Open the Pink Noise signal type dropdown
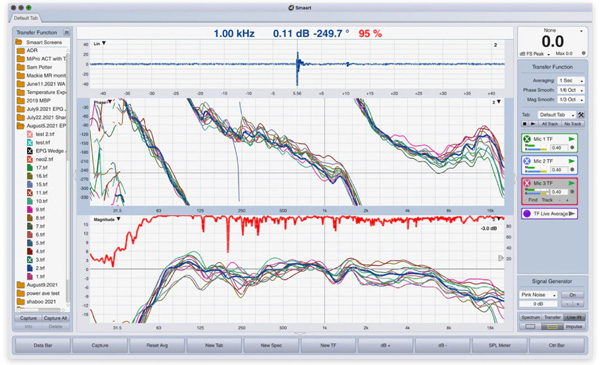The width and height of the screenshot is (600, 365). (x=538, y=295)
